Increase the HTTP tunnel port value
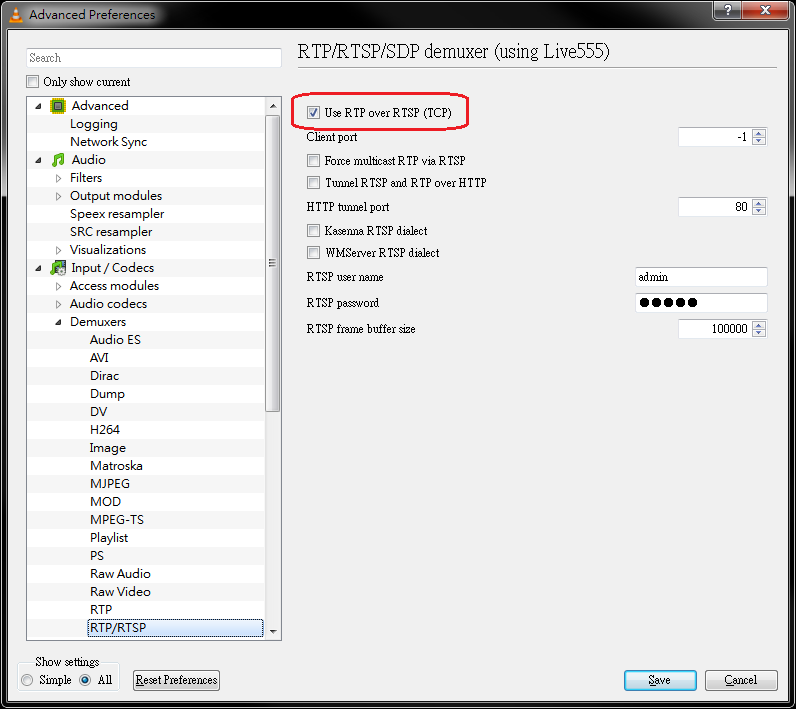796x709 pixels. click(759, 203)
